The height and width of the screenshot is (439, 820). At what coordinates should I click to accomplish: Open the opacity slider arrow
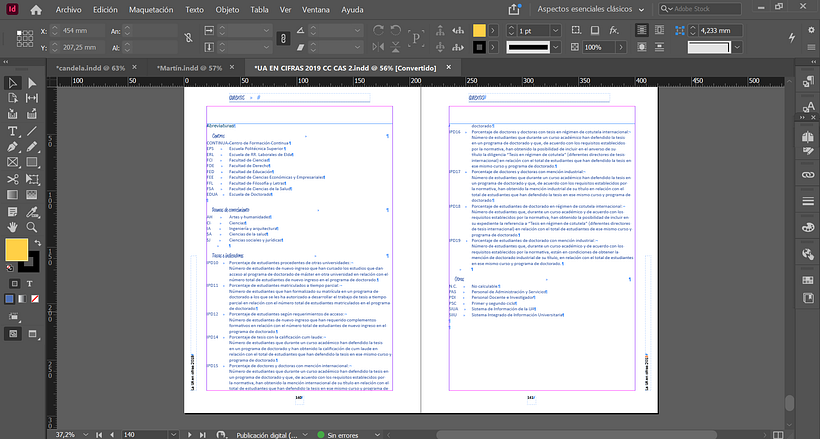click(621, 47)
